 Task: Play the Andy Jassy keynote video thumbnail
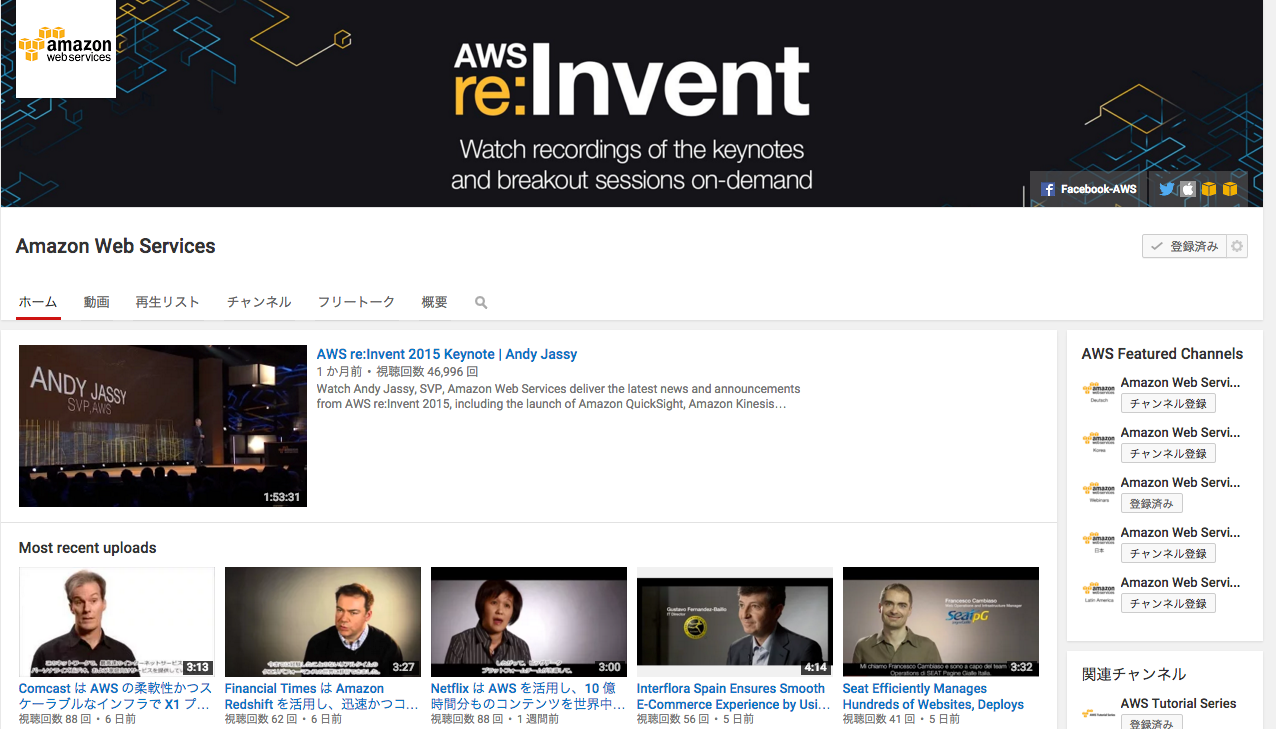tap(163, 426)
